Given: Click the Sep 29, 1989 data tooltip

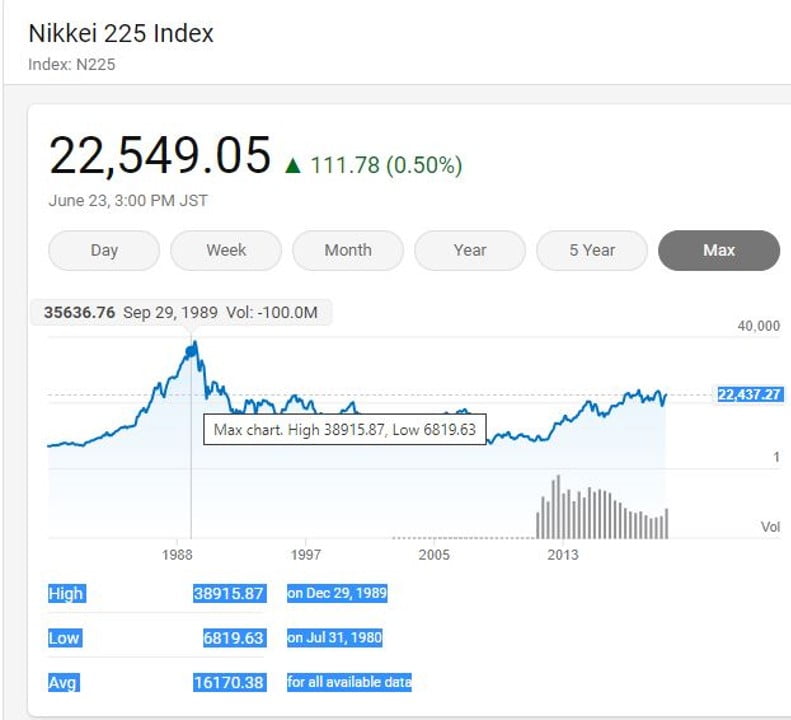Looking at the screenshot, I should [181, 313].
